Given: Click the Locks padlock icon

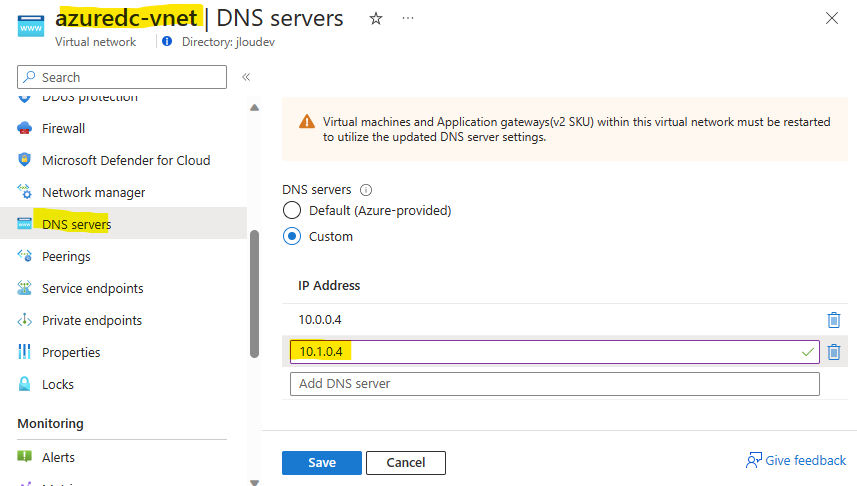Looking at the screenshot, I should click(x=25, y=383).
